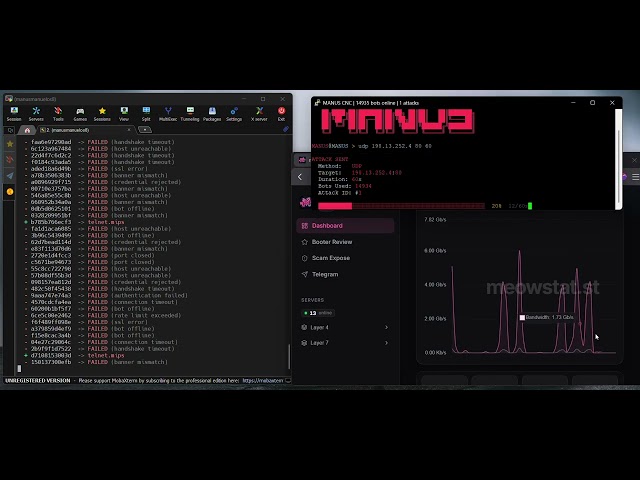Click the 'Bots Used:' line in CNC window
Viewport: 640px width, 480px height.
(x=345, y=186)
